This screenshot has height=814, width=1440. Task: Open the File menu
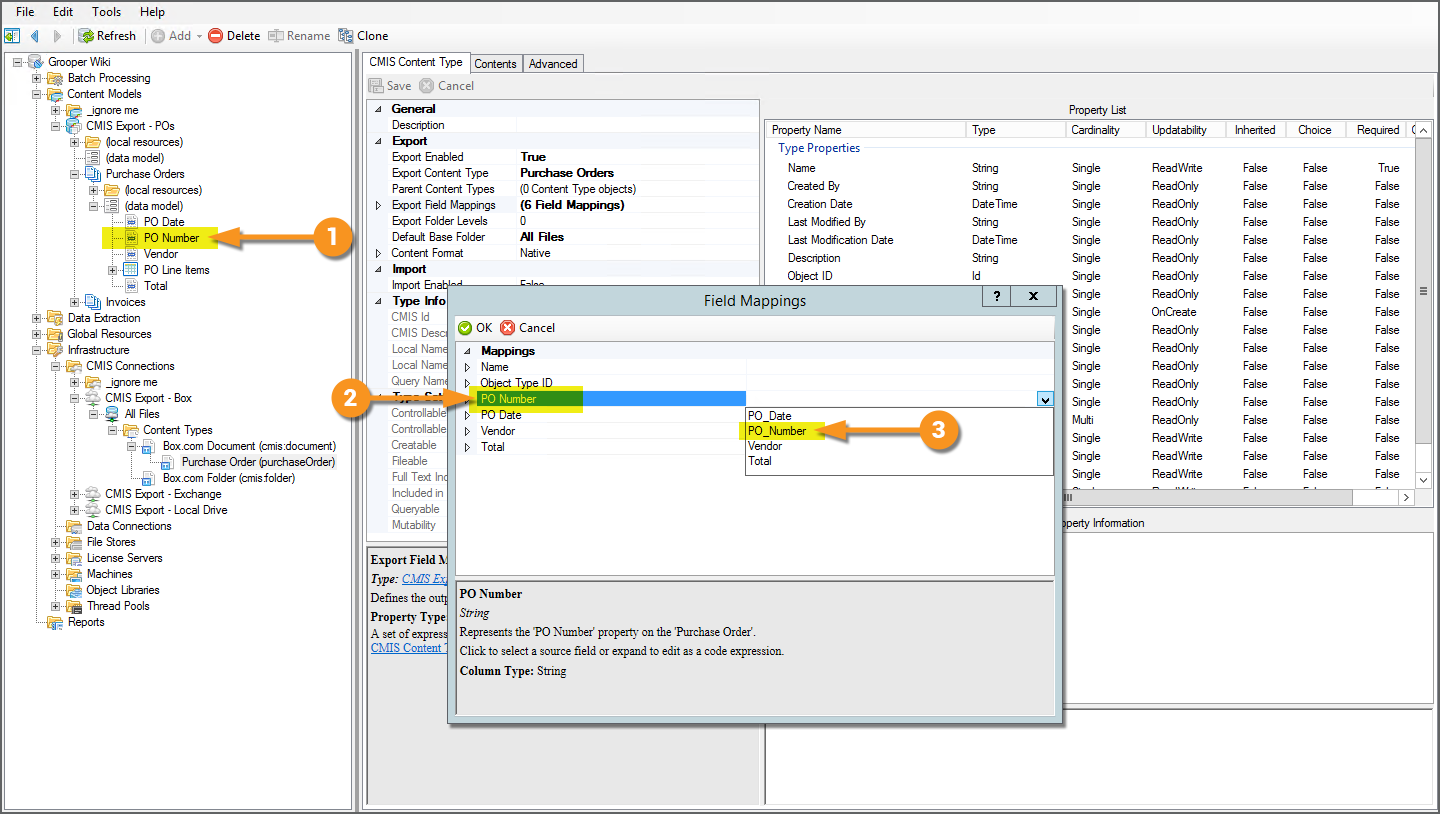coord(25,12)
